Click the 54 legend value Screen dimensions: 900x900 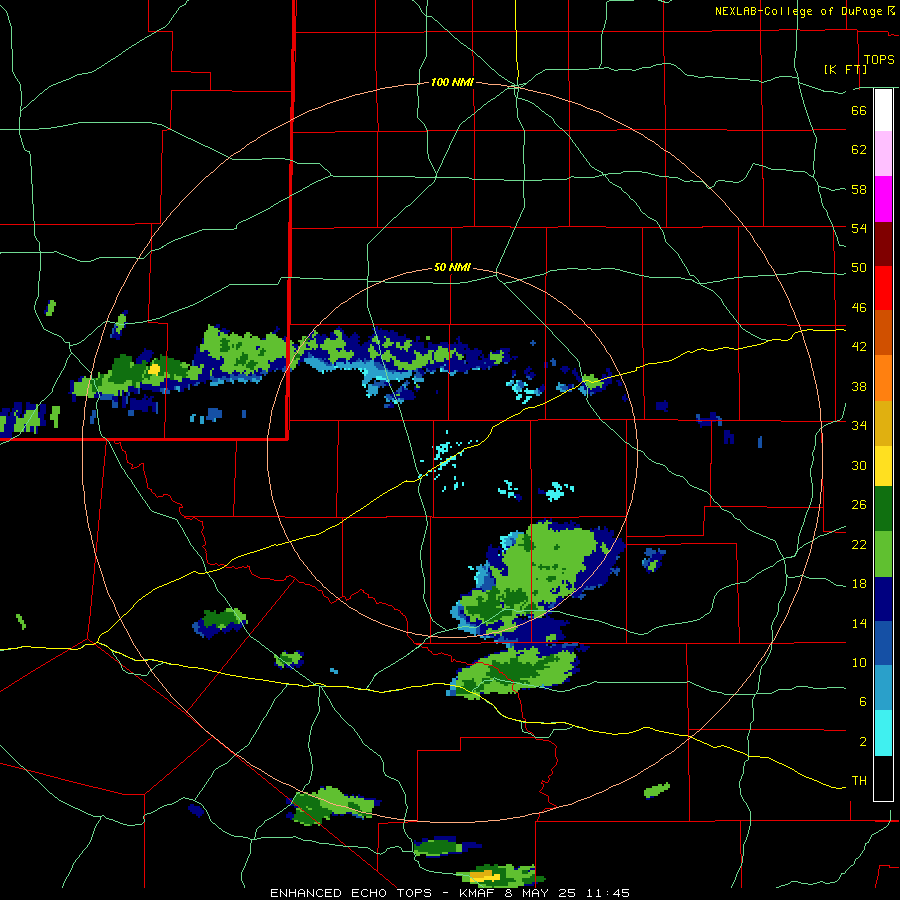[859, 228]
